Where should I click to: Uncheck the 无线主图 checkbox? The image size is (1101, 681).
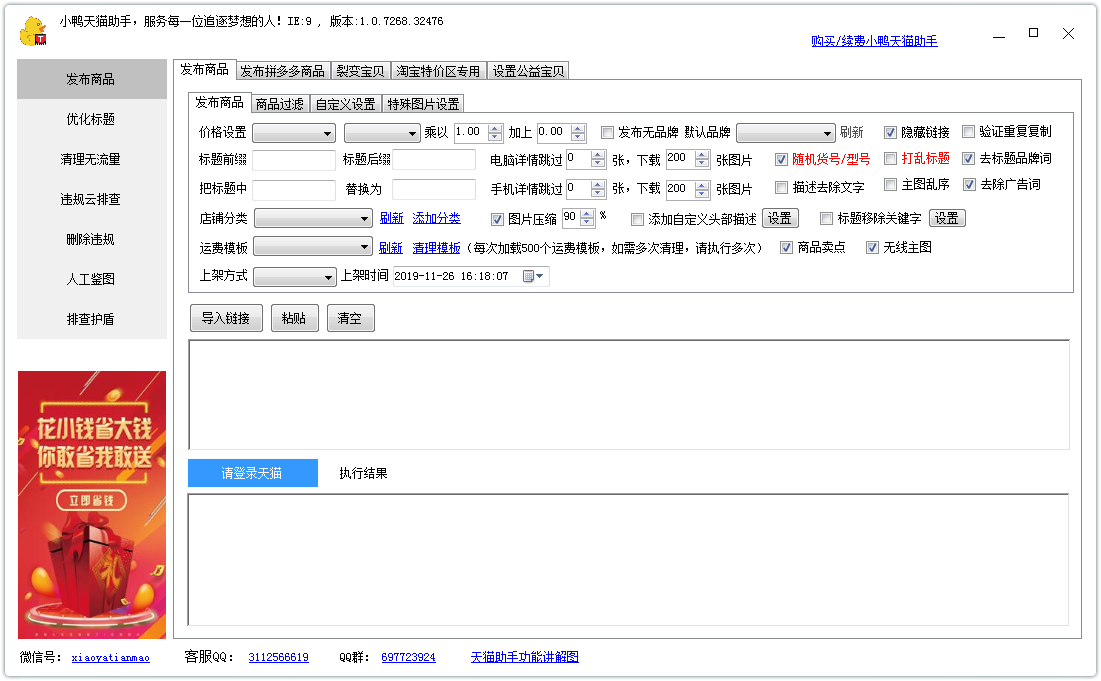point(872,247)
